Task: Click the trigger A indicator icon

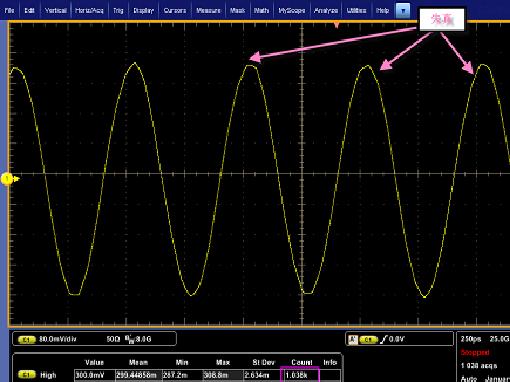Action: click(x=352, y=339)
